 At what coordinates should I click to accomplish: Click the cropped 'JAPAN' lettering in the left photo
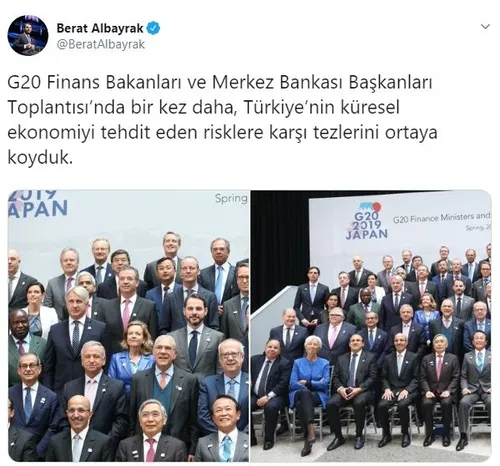pyautogui.click(x=38, y=209)
